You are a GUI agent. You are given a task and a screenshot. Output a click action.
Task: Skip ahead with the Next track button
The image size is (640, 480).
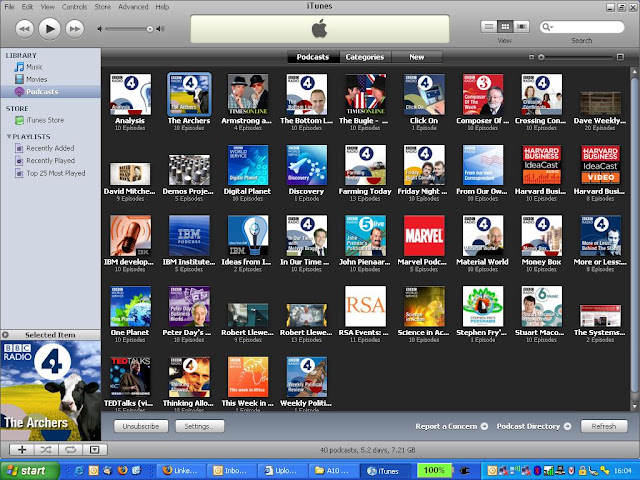pyautogui.click(x=75, y=29)
